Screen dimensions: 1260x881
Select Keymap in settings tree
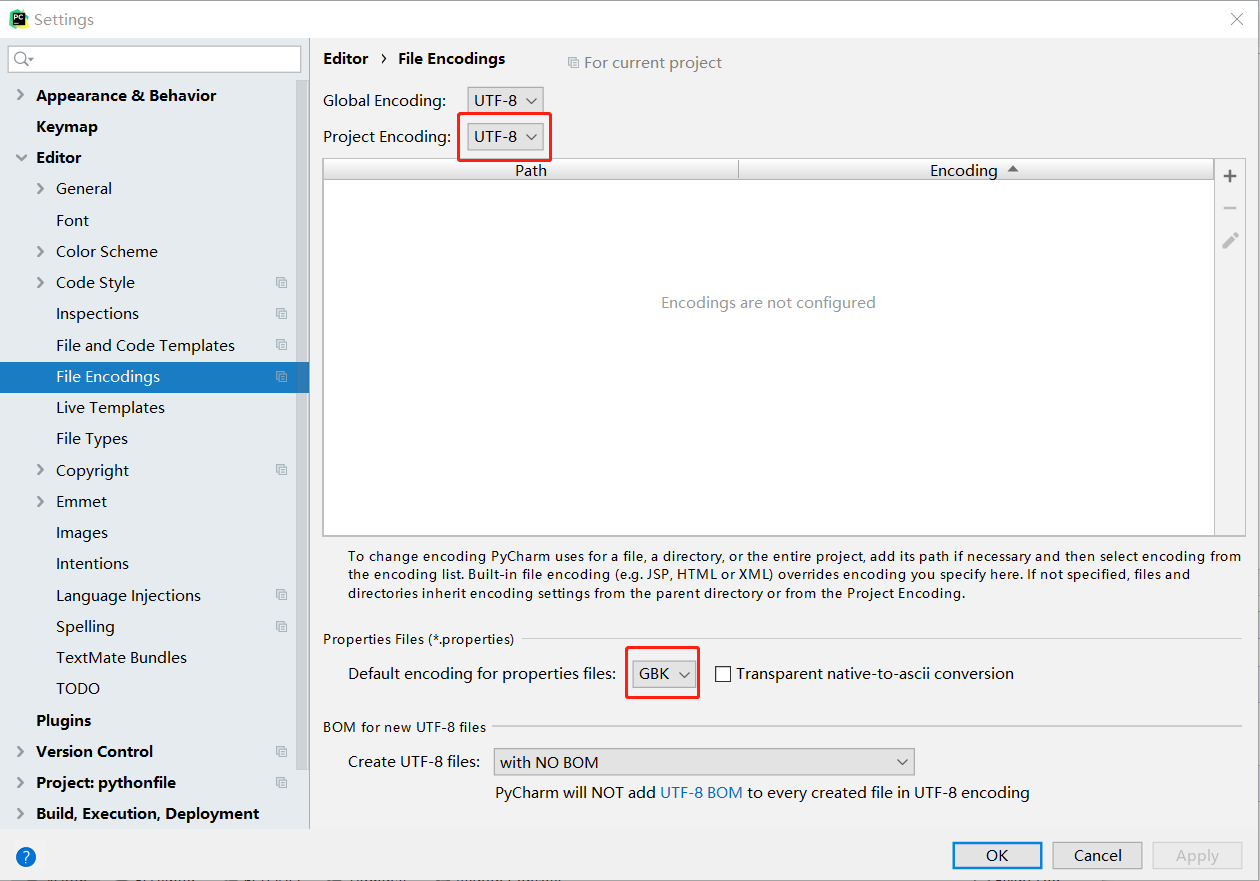pos(67,127)
